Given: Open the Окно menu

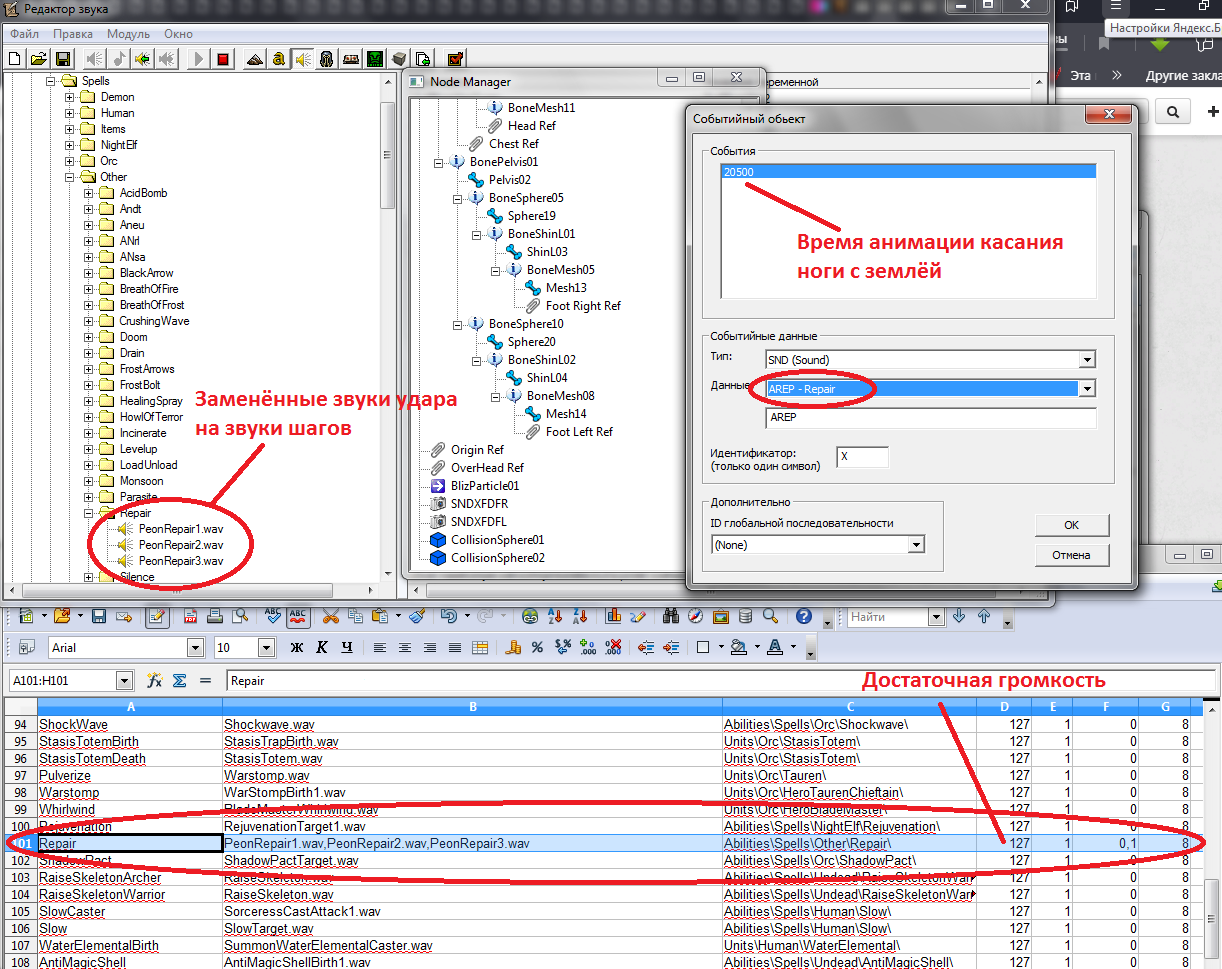Looking at the screenshot, I should point(179,34).
